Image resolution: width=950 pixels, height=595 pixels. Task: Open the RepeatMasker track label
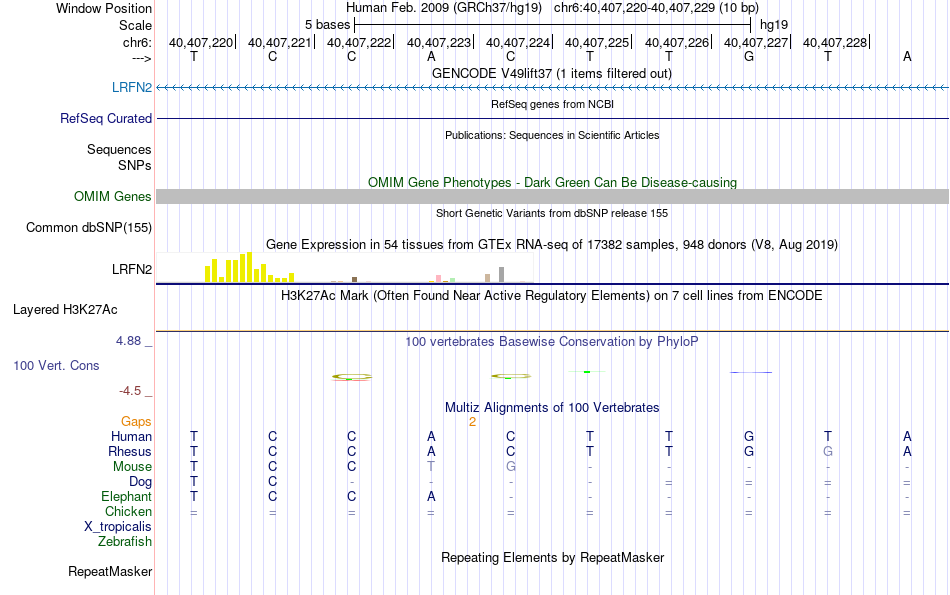[x=110, y=571]
